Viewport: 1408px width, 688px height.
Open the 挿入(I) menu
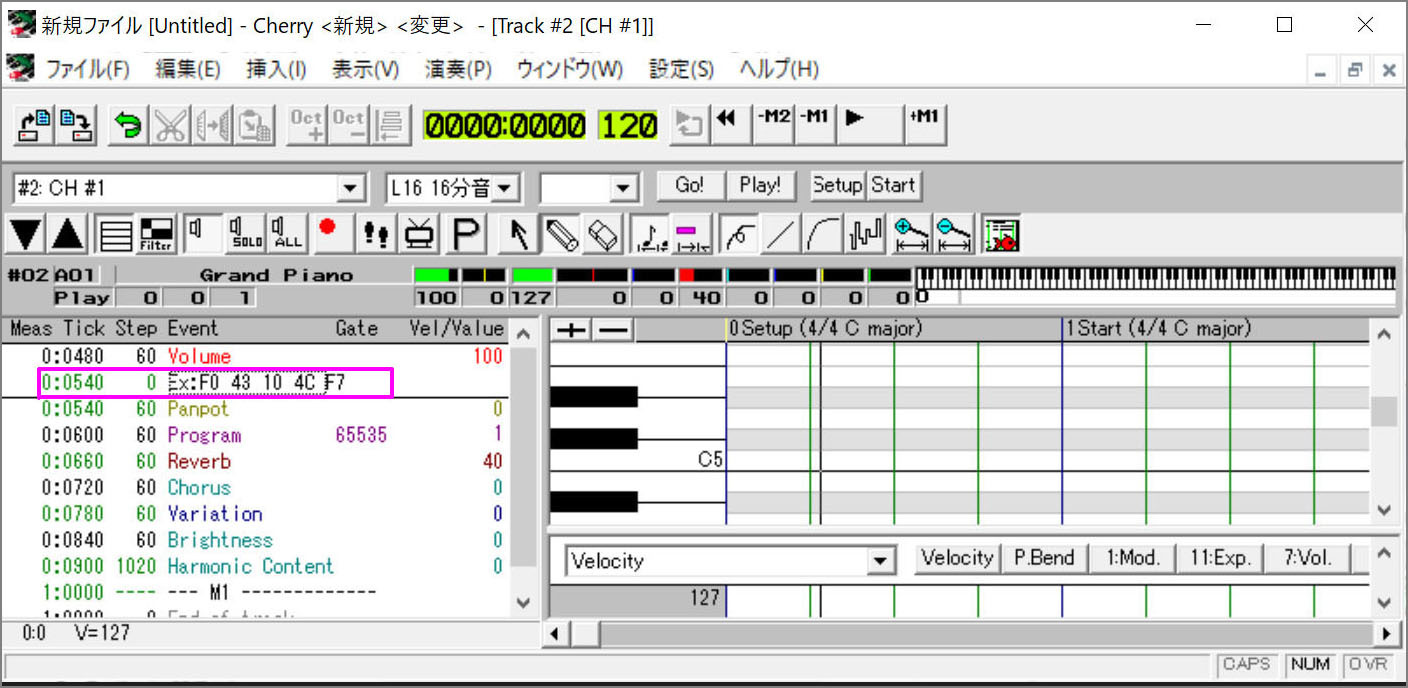coord(277,69)
